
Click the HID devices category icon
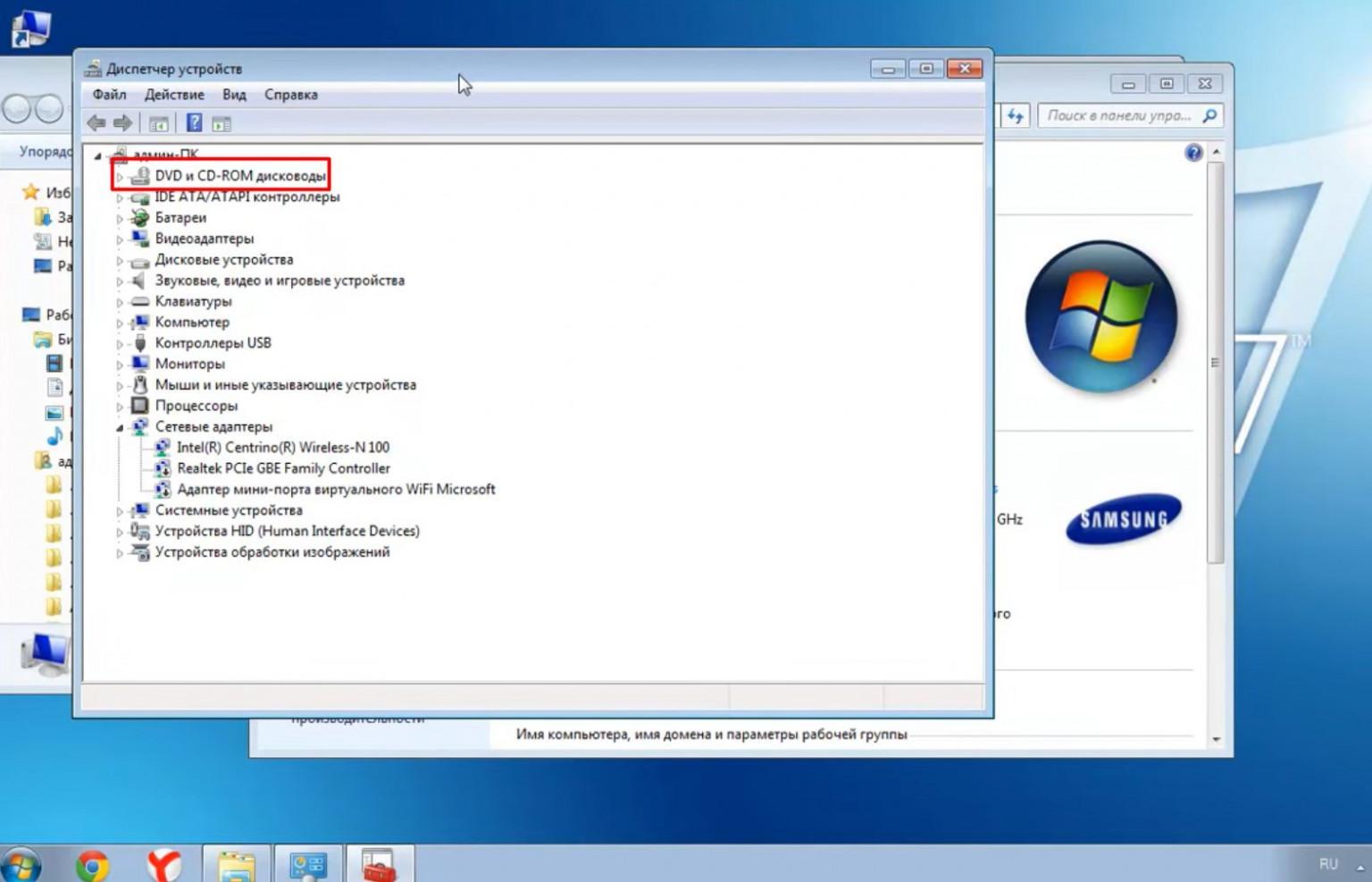[x=139, y=531]
